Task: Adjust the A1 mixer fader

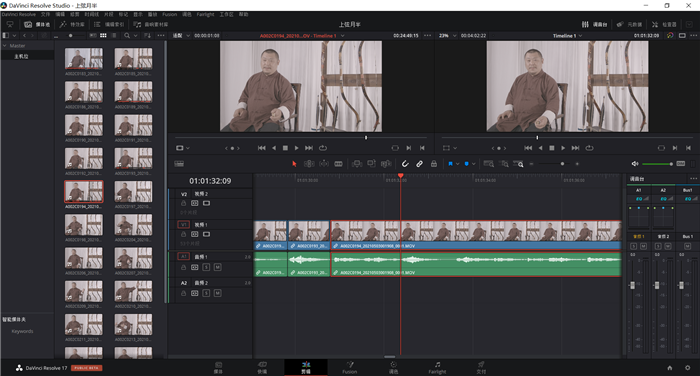Action: [x=632, y=285]
